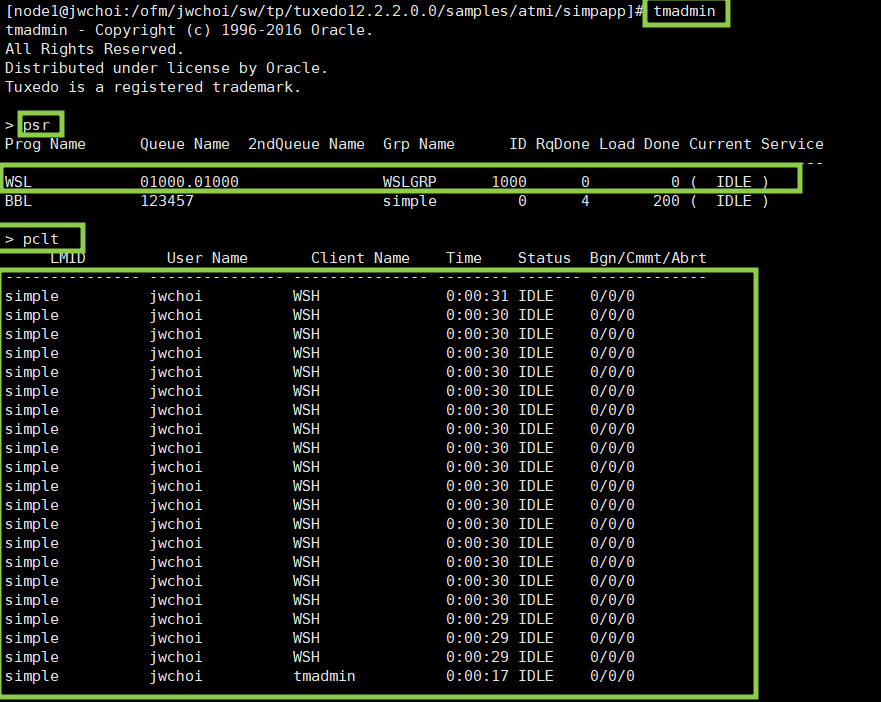Click the 'User Name' column header
The image size is (881, 702).
(x=207, y=259)
